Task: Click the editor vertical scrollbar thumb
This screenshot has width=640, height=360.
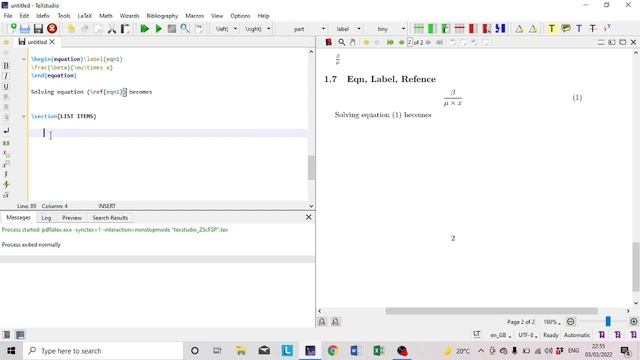Action: (311, 167)
